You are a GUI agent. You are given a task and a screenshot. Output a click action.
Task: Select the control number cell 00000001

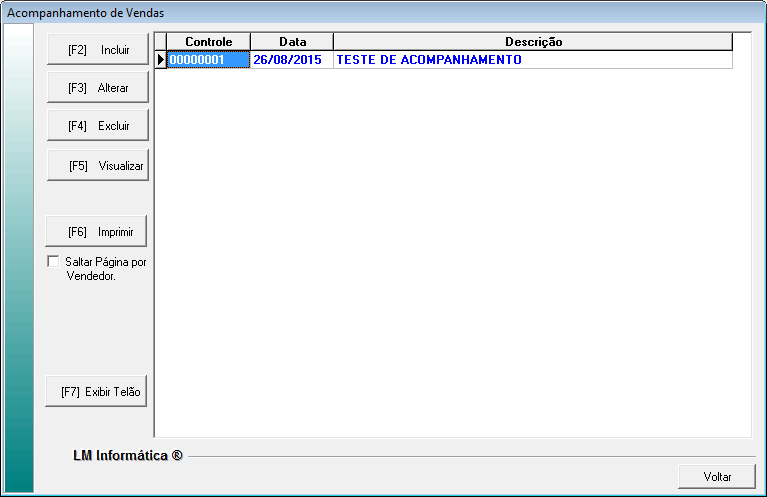pyautogui.click(x=208, y=60)
